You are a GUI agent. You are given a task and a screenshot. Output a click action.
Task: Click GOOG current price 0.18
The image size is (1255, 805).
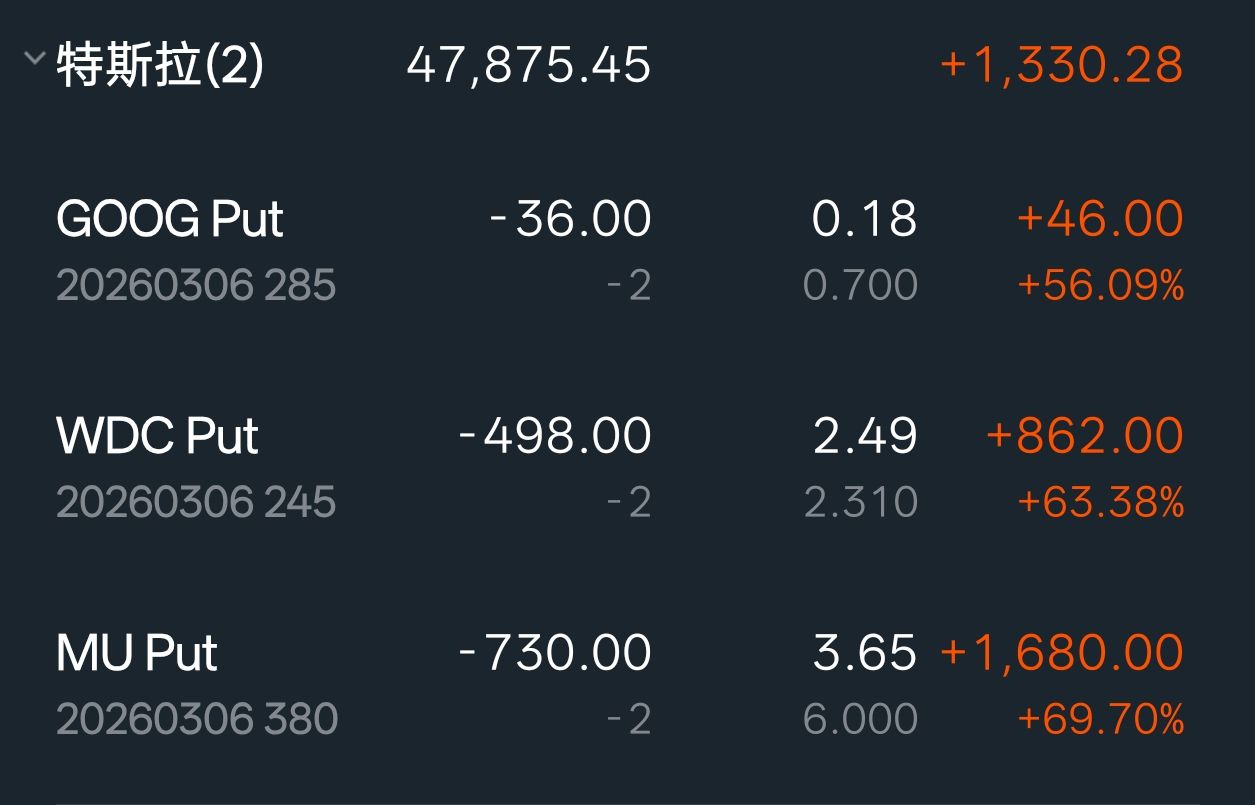(864, 219)
